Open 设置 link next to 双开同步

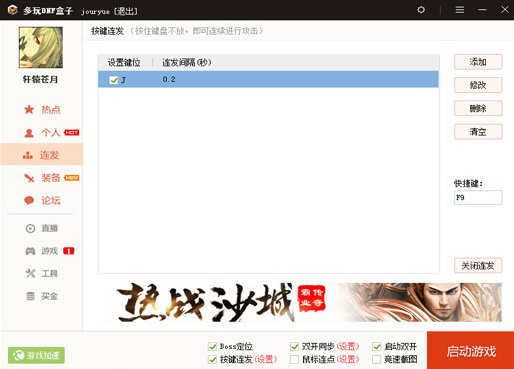(348, 347)
